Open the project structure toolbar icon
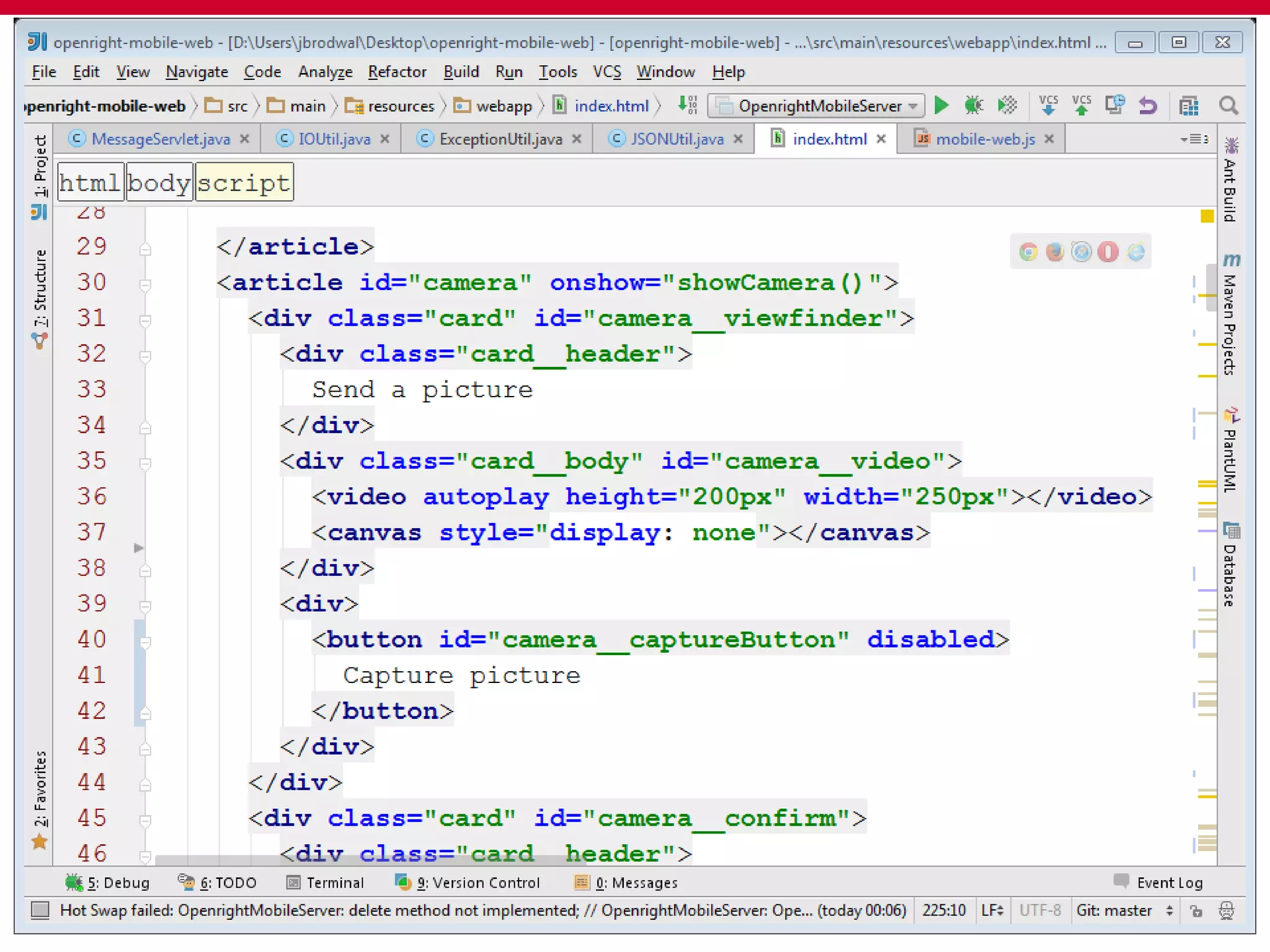The height and width of the screenshot is (952, 1270). point(1189,106)
